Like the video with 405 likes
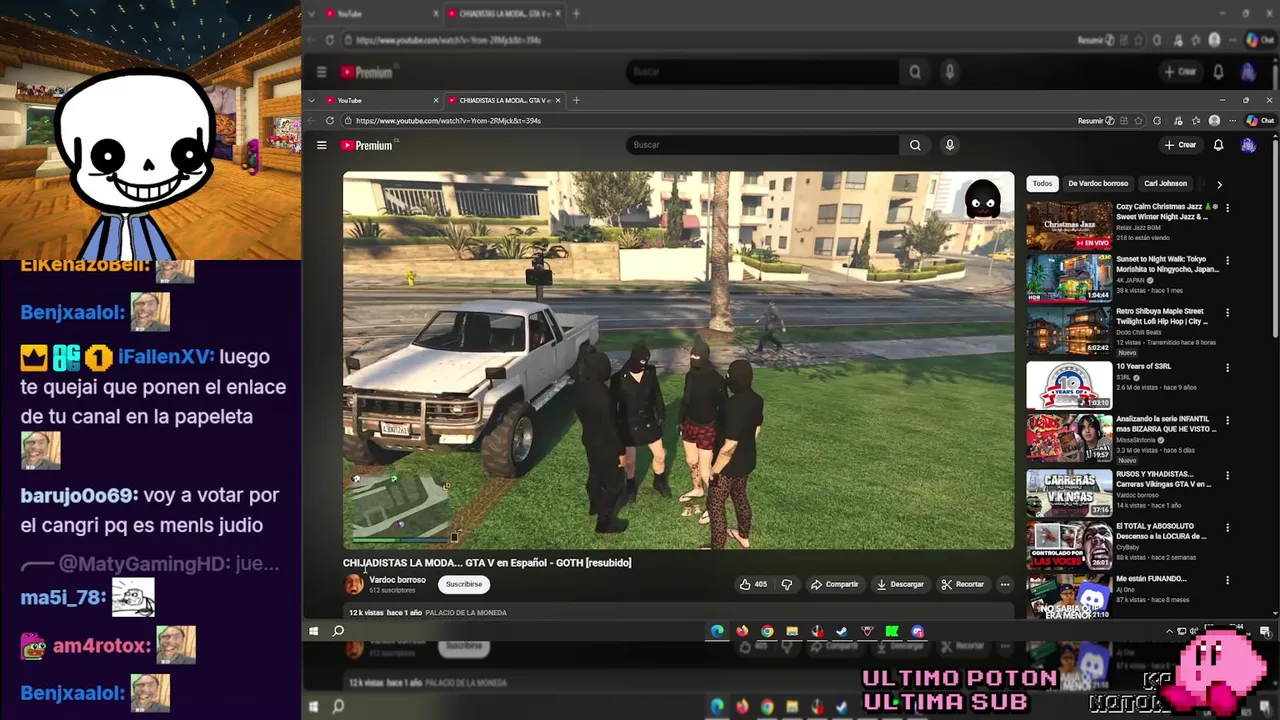Image resolution: width=1280 pixels, height=720 pixels. click(753, 584)
